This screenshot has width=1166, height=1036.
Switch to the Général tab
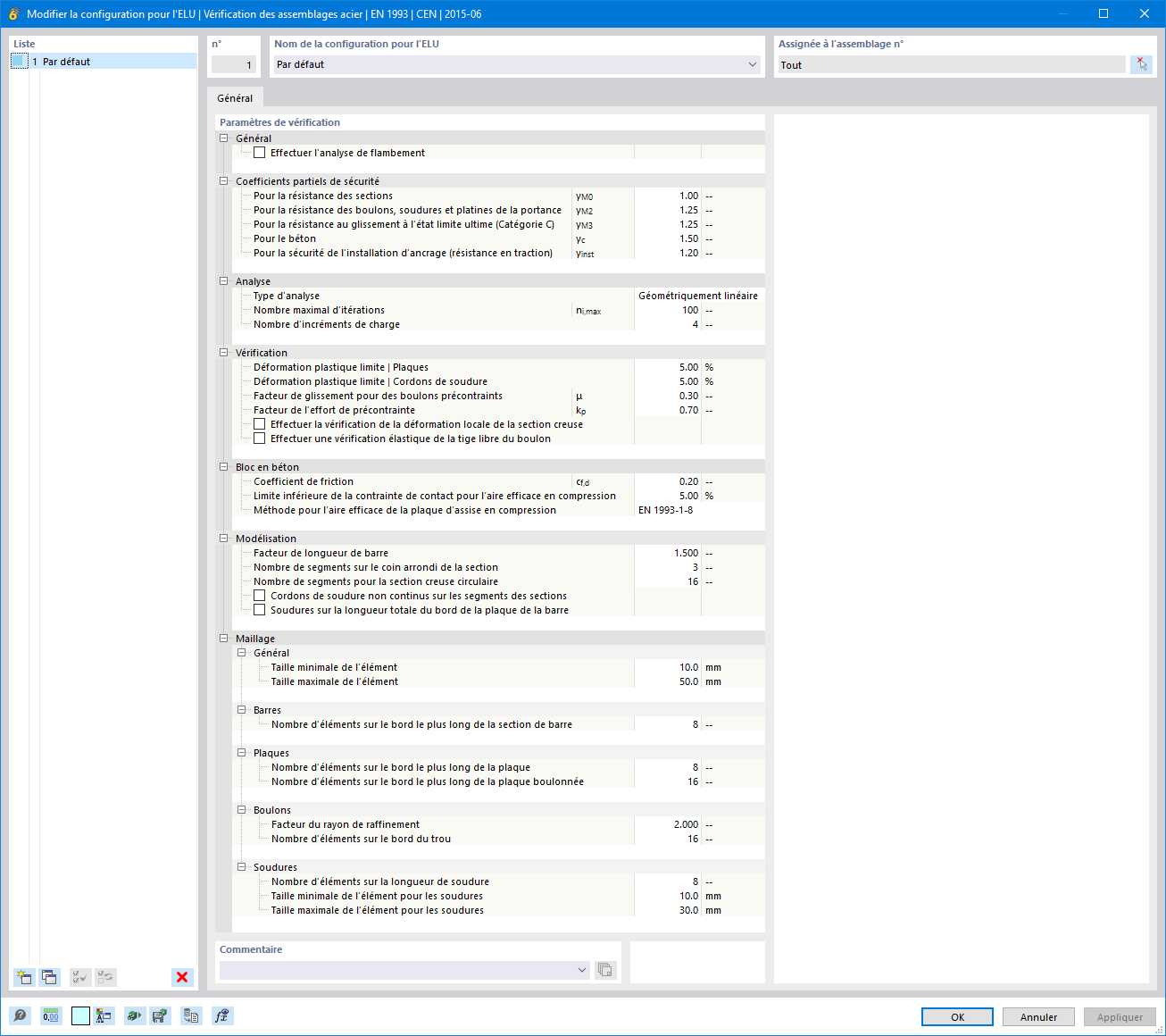(235, 98)
